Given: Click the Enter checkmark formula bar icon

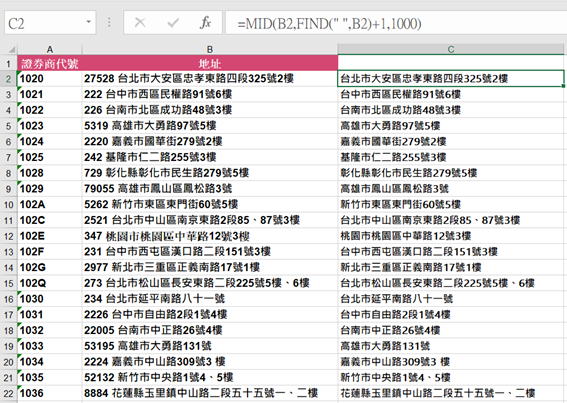Looking at the screenshot, I should (x=173, y=23).
